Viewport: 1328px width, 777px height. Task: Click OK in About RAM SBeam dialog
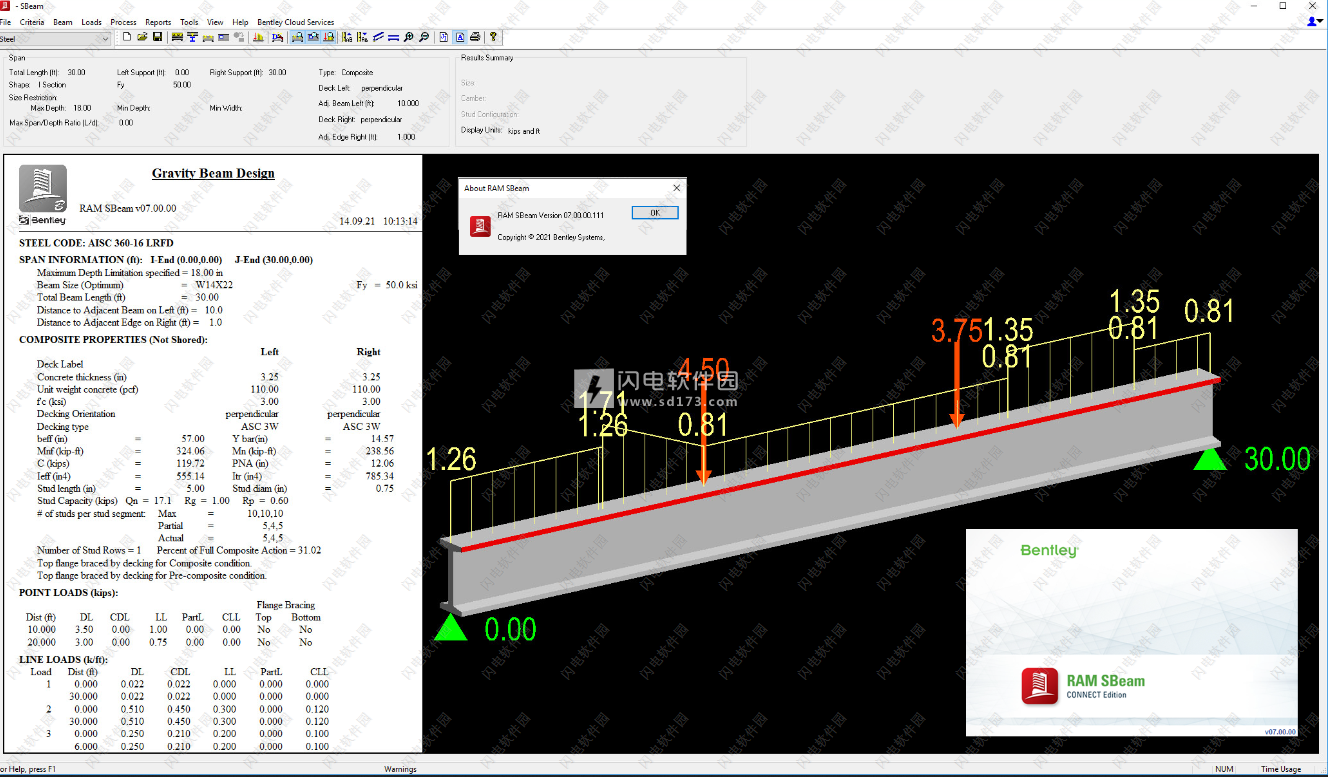pos(655,213)
